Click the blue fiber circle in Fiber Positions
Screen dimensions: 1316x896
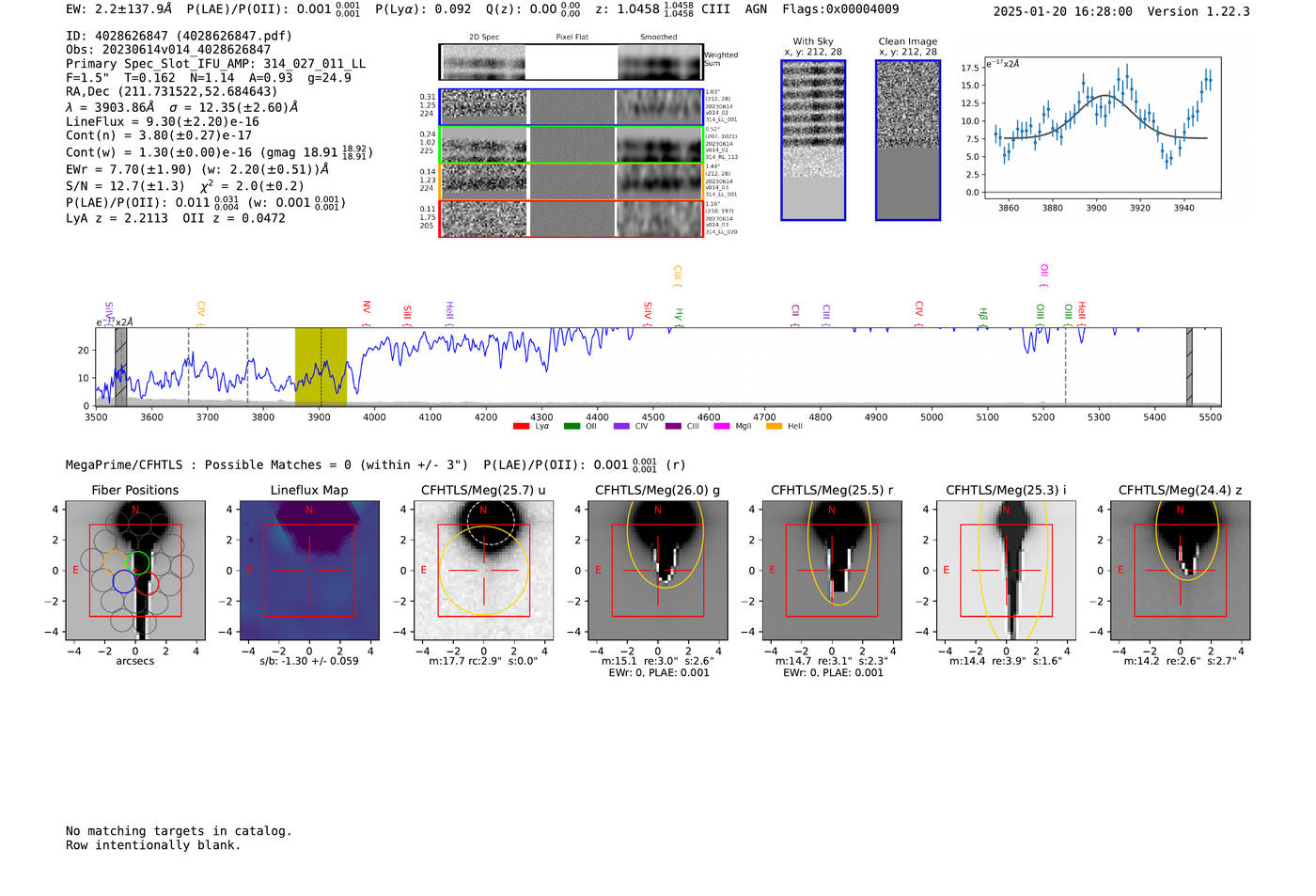tap(123, 581)
